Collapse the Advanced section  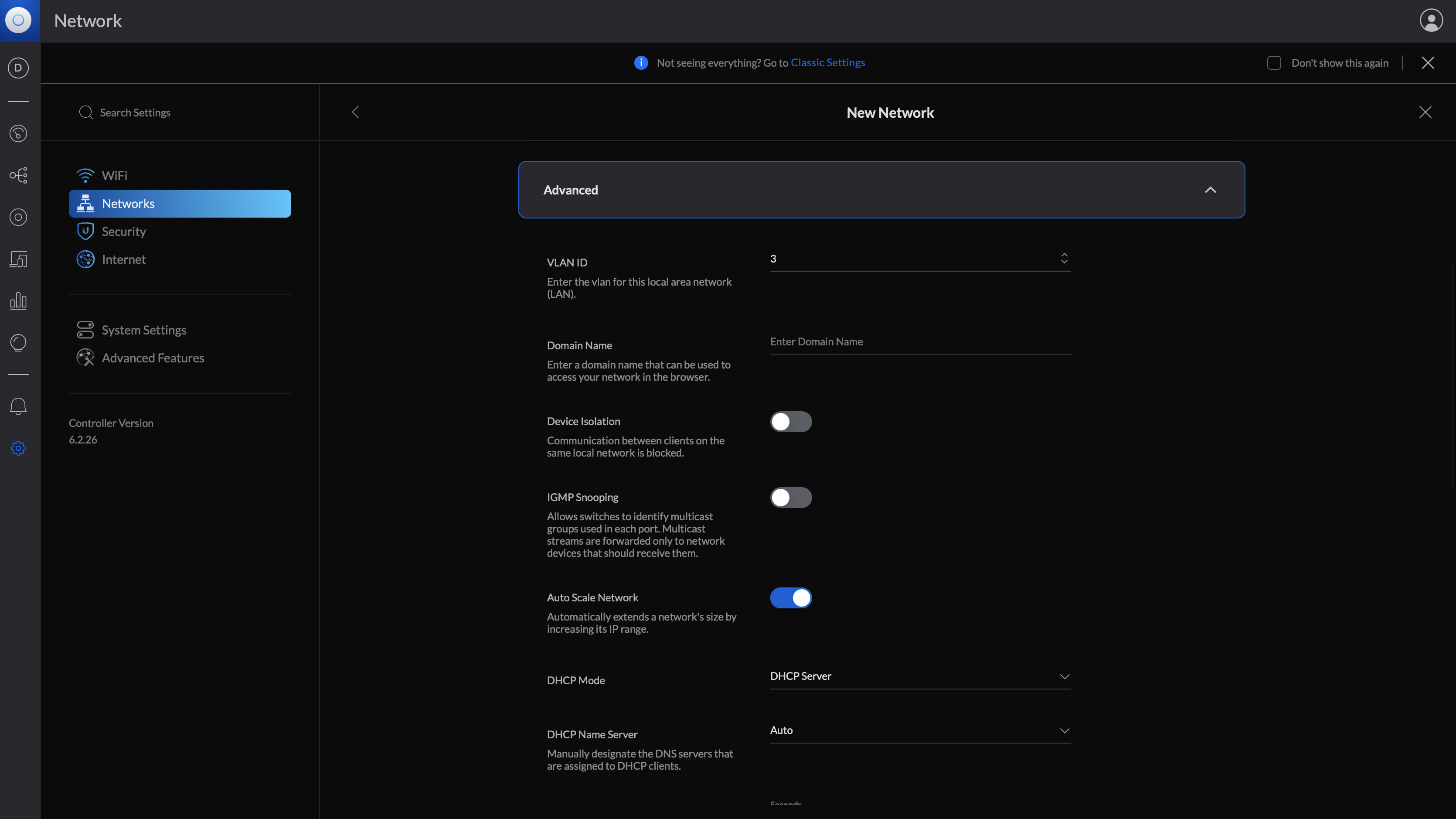click(1210, 190)
